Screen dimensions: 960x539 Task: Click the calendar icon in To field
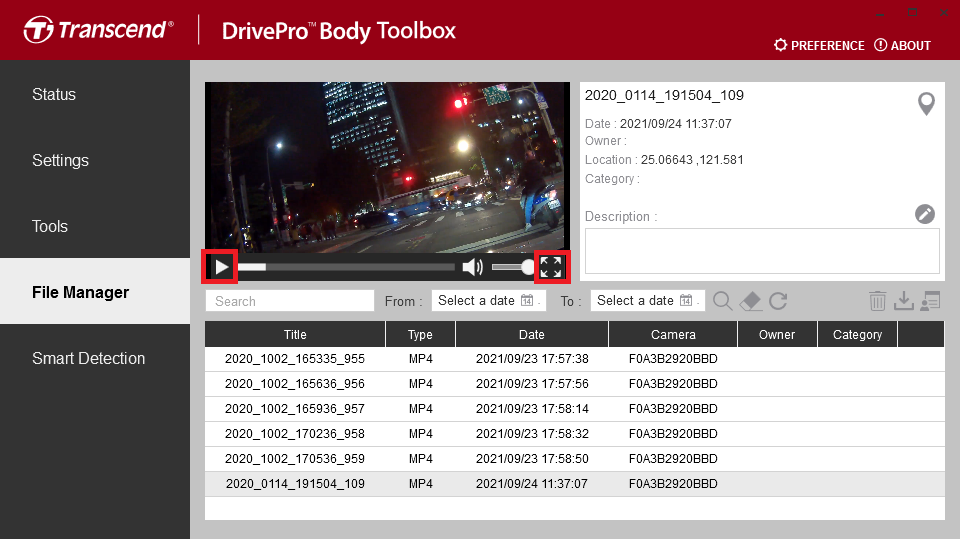pyautogui.click(x=686, y=300)
